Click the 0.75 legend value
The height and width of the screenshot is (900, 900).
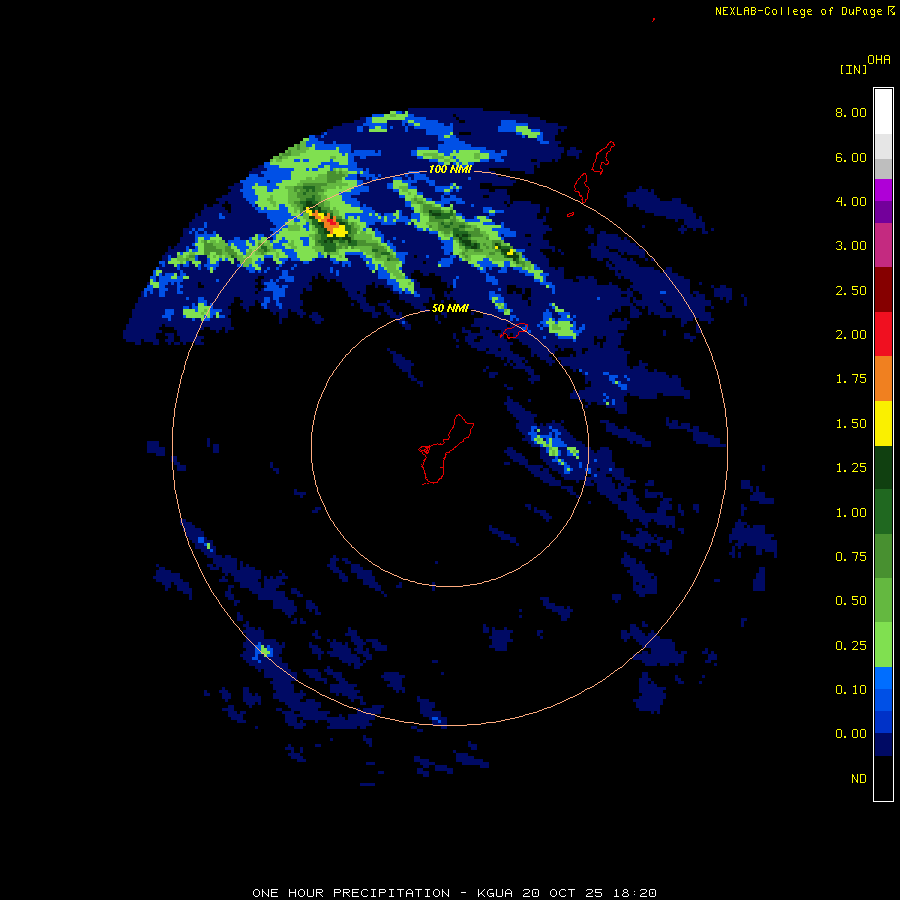(851, 557)
